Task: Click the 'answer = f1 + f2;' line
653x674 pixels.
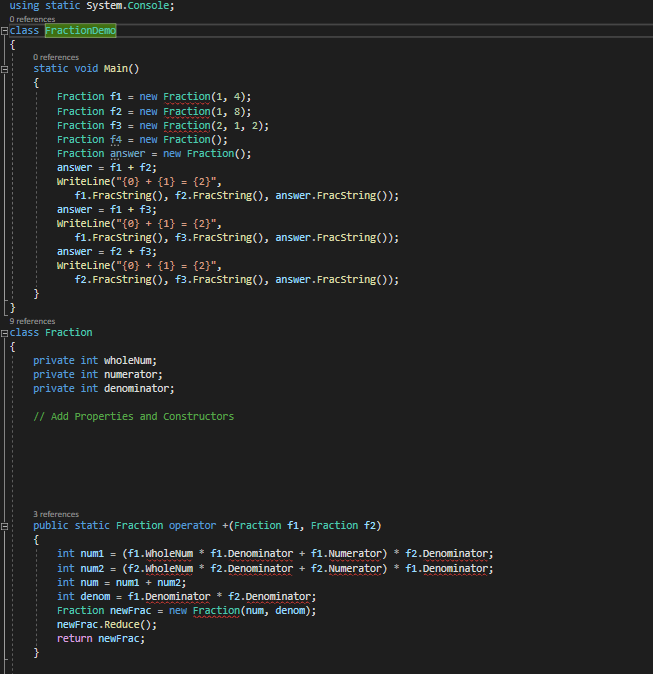Action: click(107, 168)
